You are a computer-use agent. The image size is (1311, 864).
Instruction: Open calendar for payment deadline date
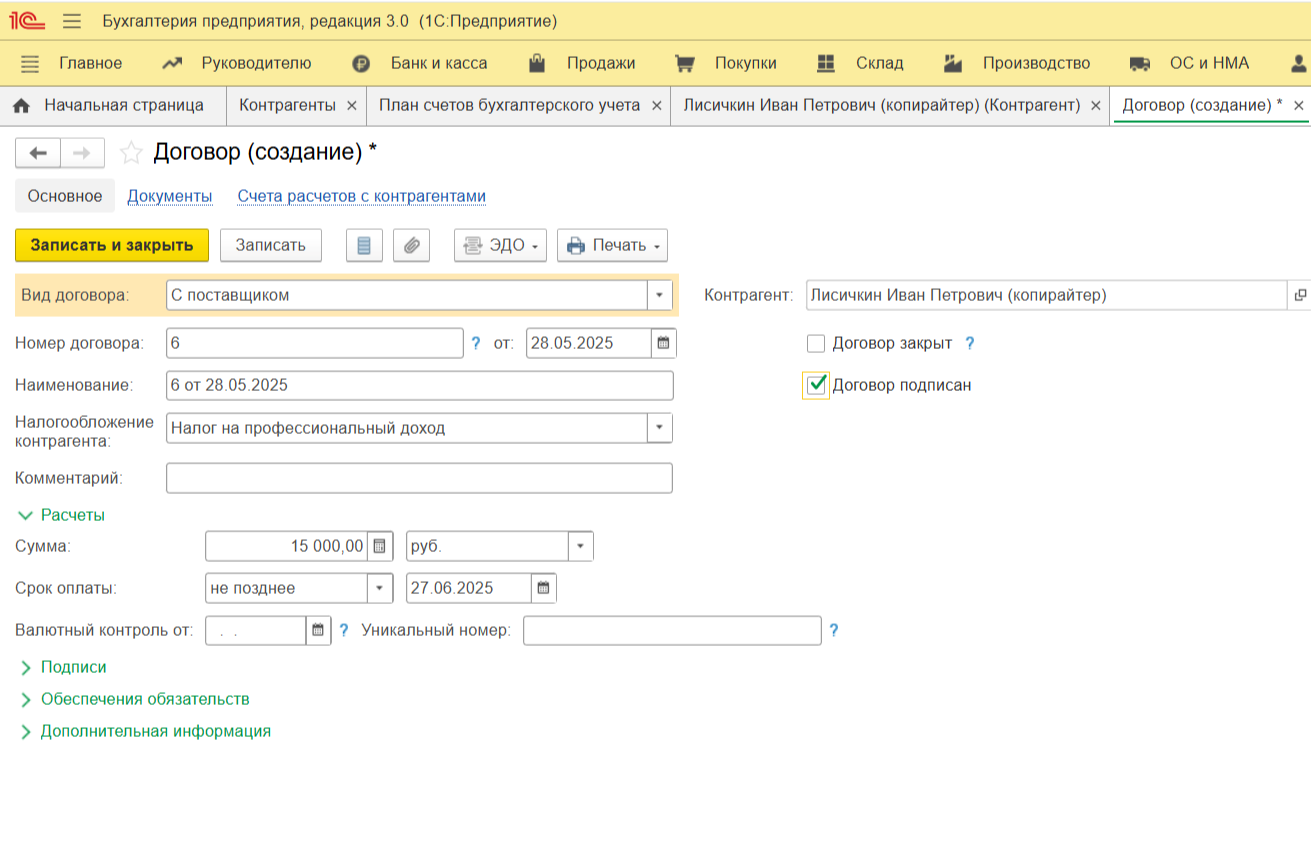tap(543, 588)
